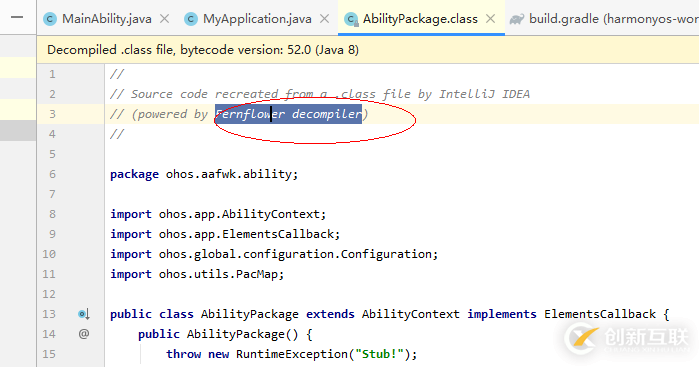This screenshot has height=367, width=699.
Task: Close the AbilityPackage.class tab
Action: [x=490, y=19]
